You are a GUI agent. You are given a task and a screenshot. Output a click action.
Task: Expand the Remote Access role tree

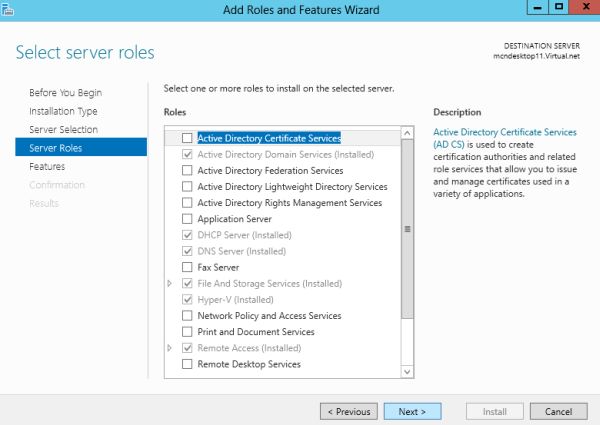[x=171, y=348]
